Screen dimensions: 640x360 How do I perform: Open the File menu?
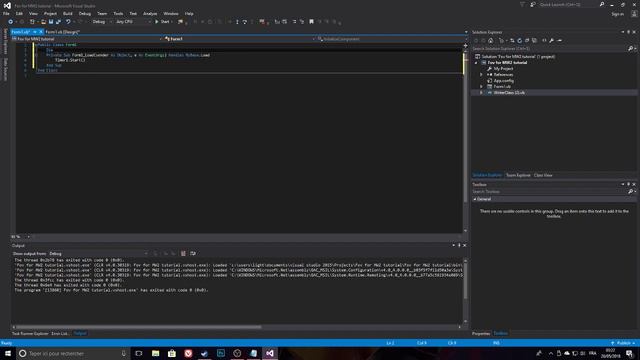click(6, 13)
